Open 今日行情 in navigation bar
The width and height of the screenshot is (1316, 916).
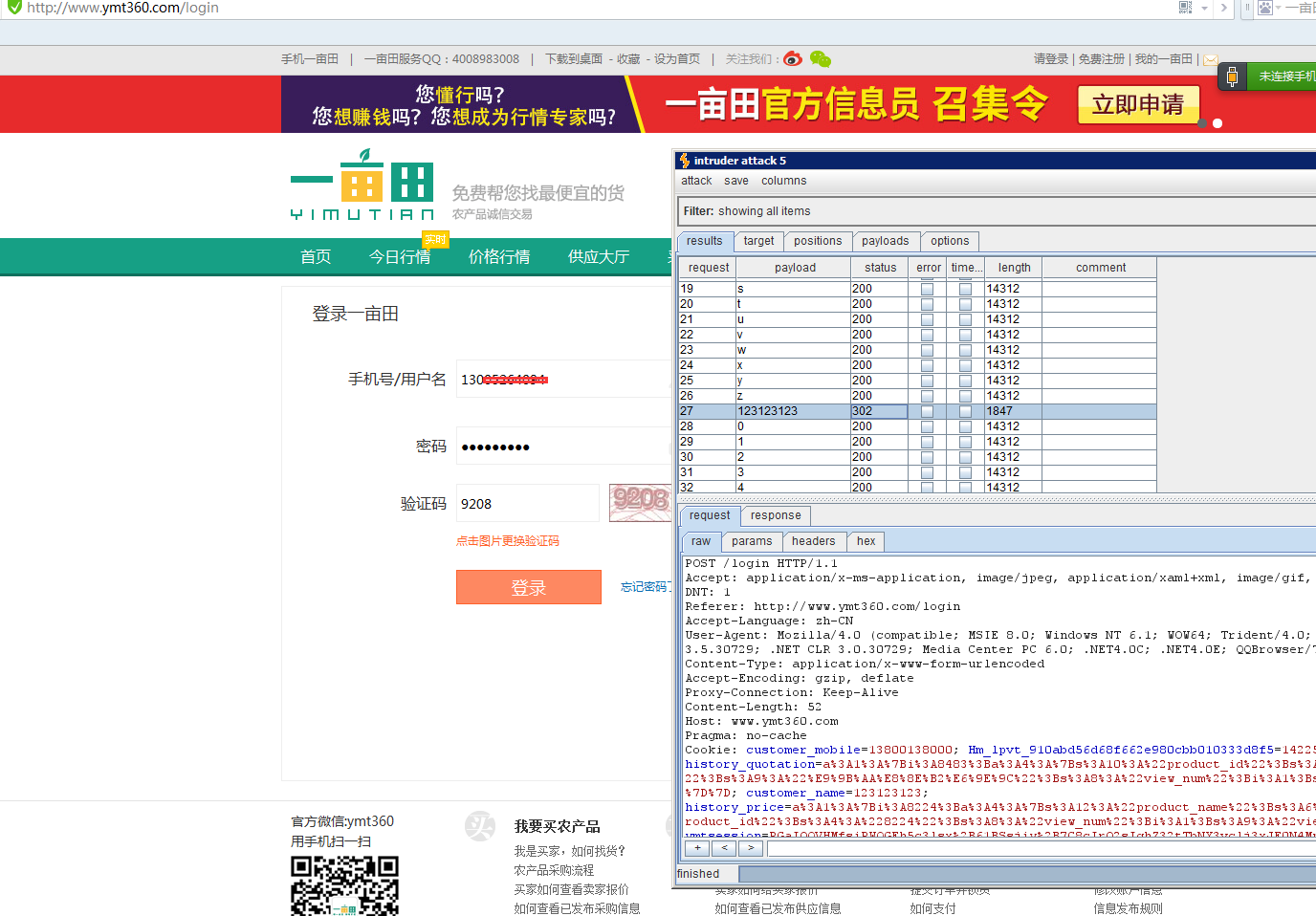400,256
